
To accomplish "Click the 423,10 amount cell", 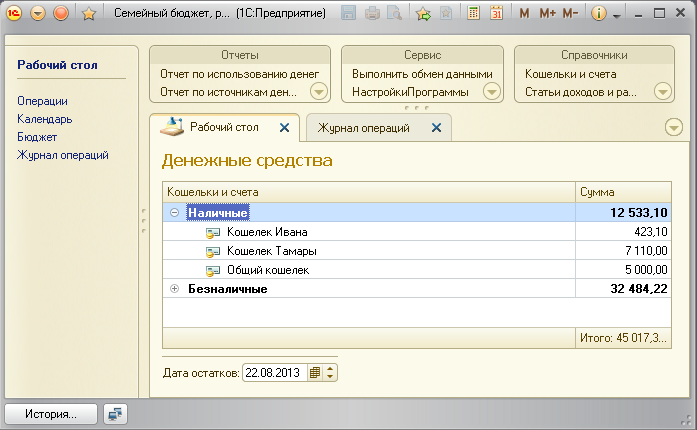I will click(x=623, y=232).
